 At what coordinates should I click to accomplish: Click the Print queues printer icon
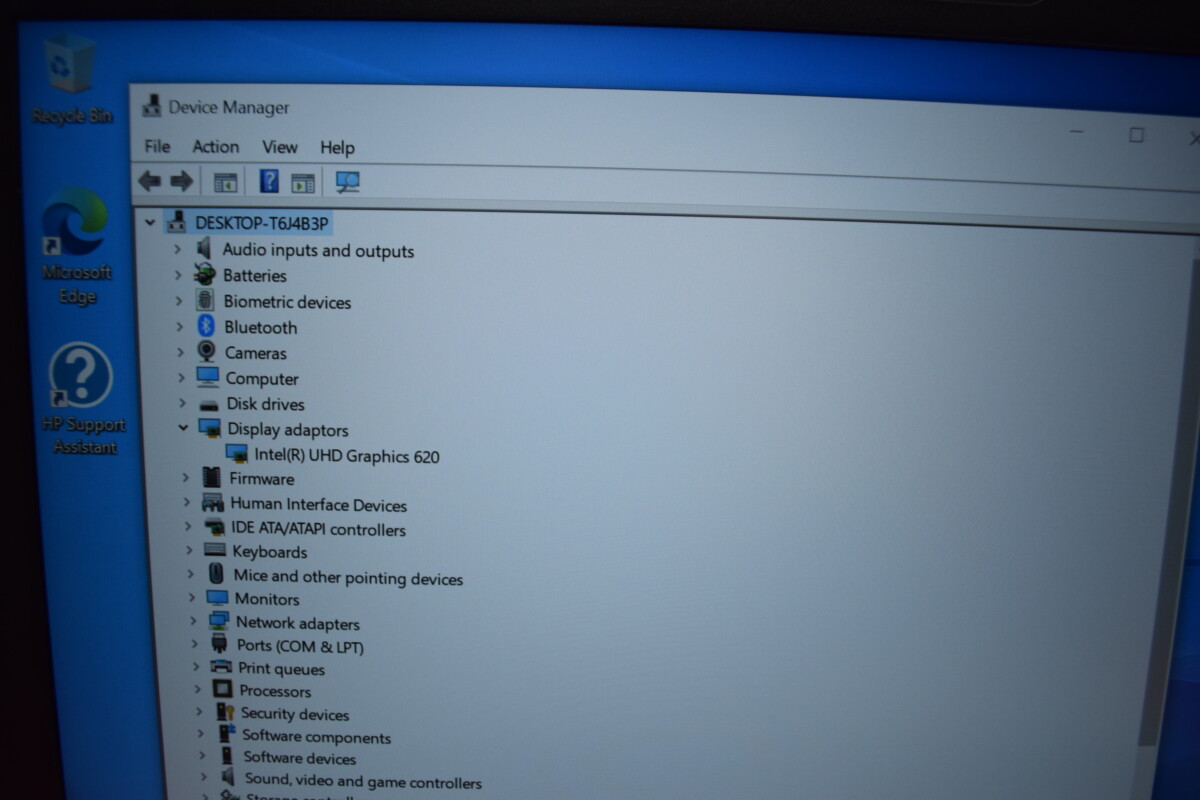tap(221, 668)
